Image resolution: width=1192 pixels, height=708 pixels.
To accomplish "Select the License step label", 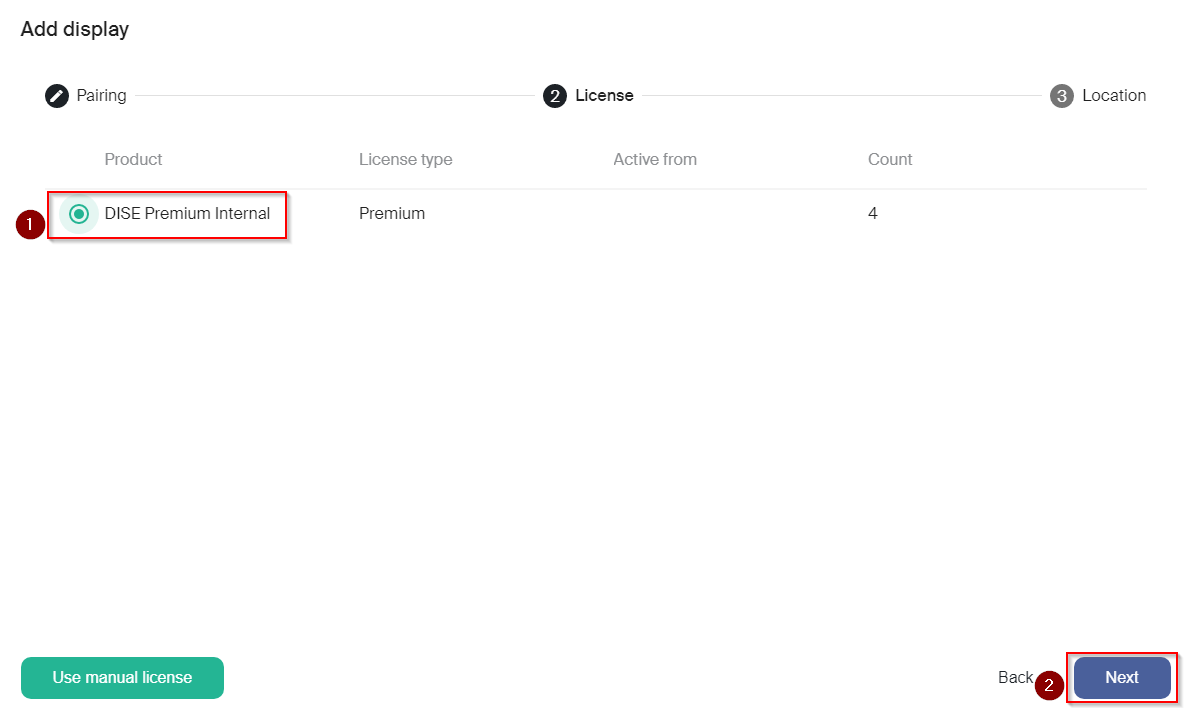I will click(x=604, y=96).
